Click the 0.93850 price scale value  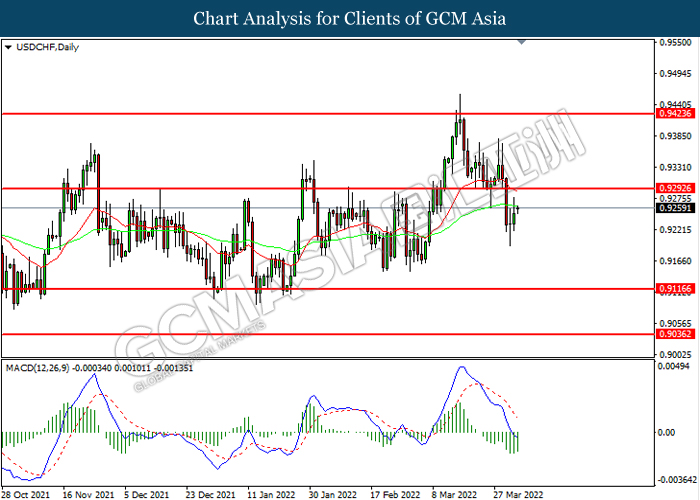pos(676,136)
